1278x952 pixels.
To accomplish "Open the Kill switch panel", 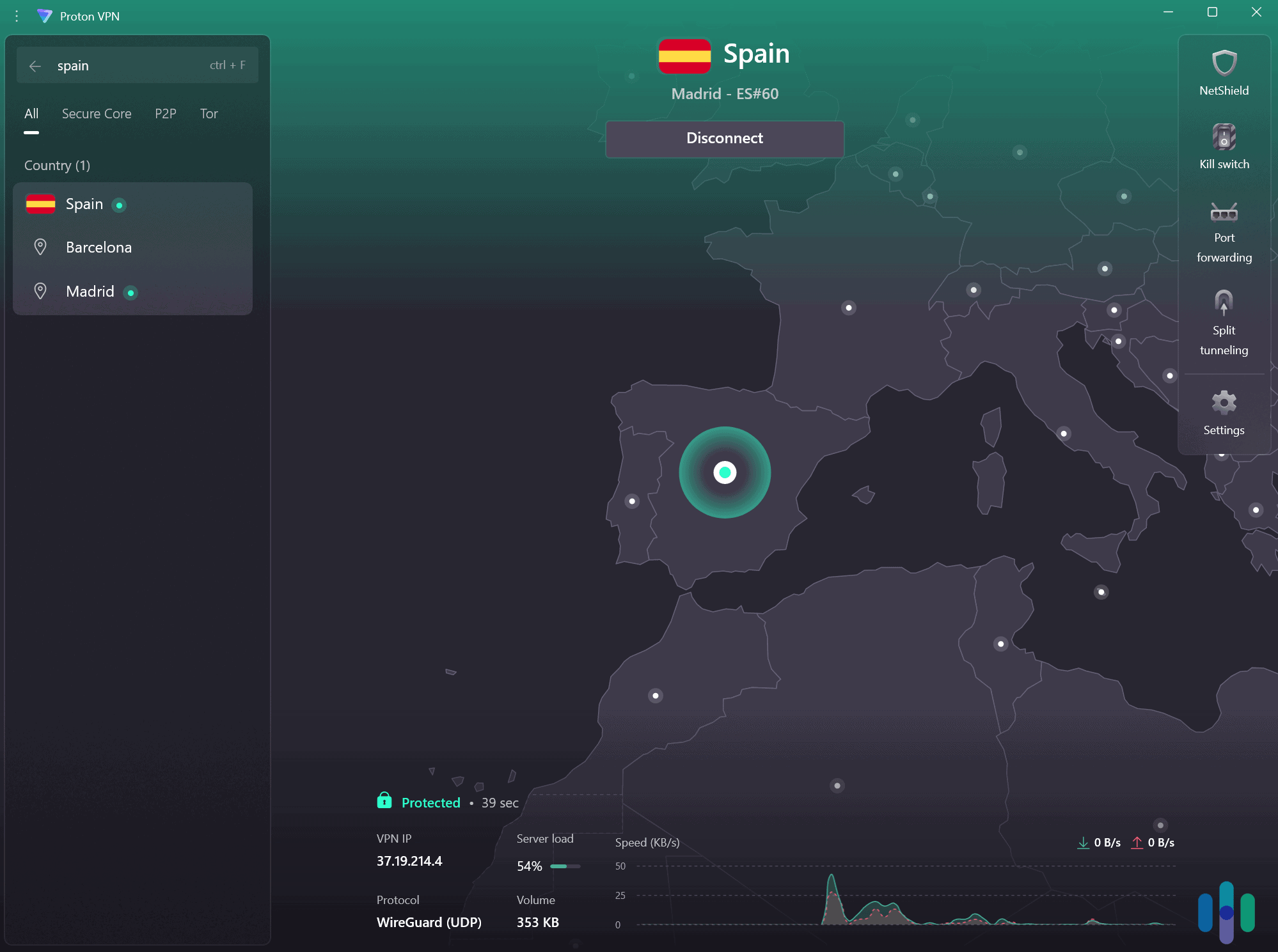I will pyautogui.click(x=1224, y=146).
